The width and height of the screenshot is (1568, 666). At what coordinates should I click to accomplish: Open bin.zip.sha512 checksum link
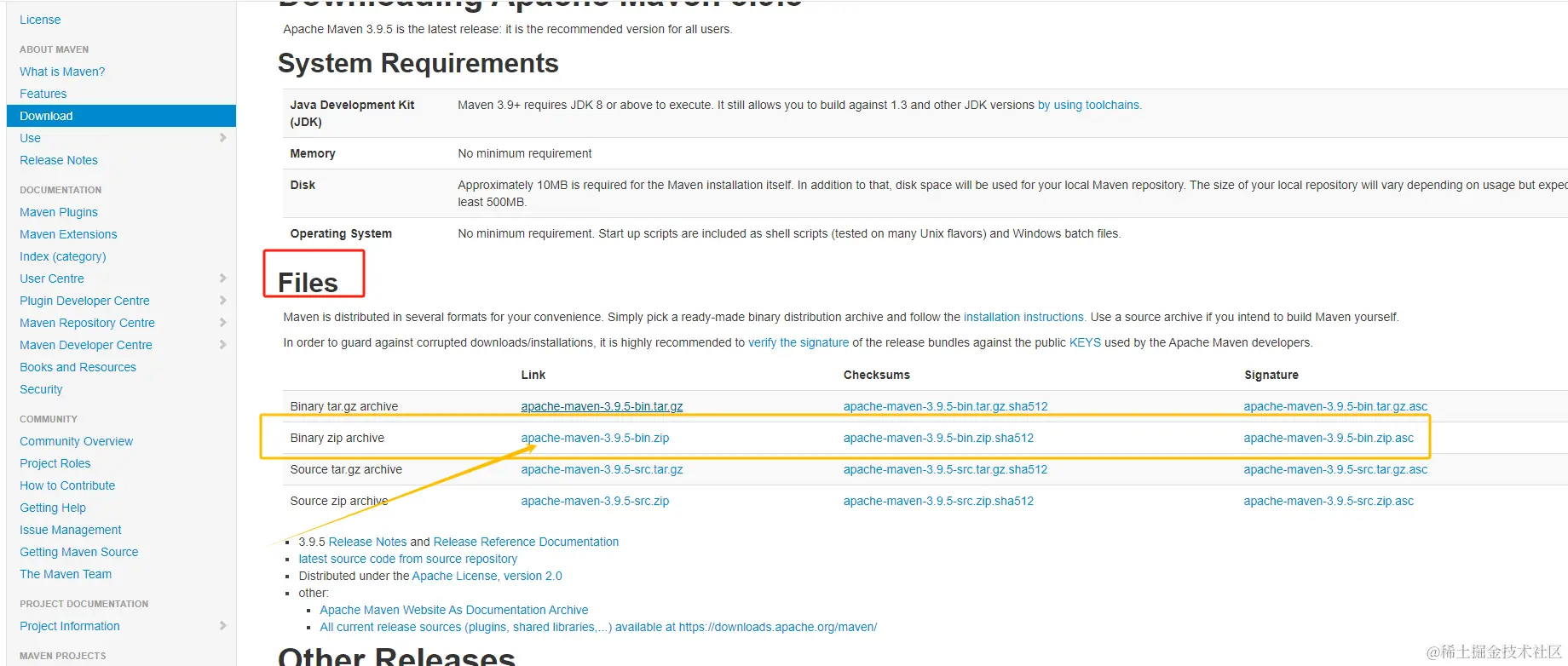click(938, 438)
